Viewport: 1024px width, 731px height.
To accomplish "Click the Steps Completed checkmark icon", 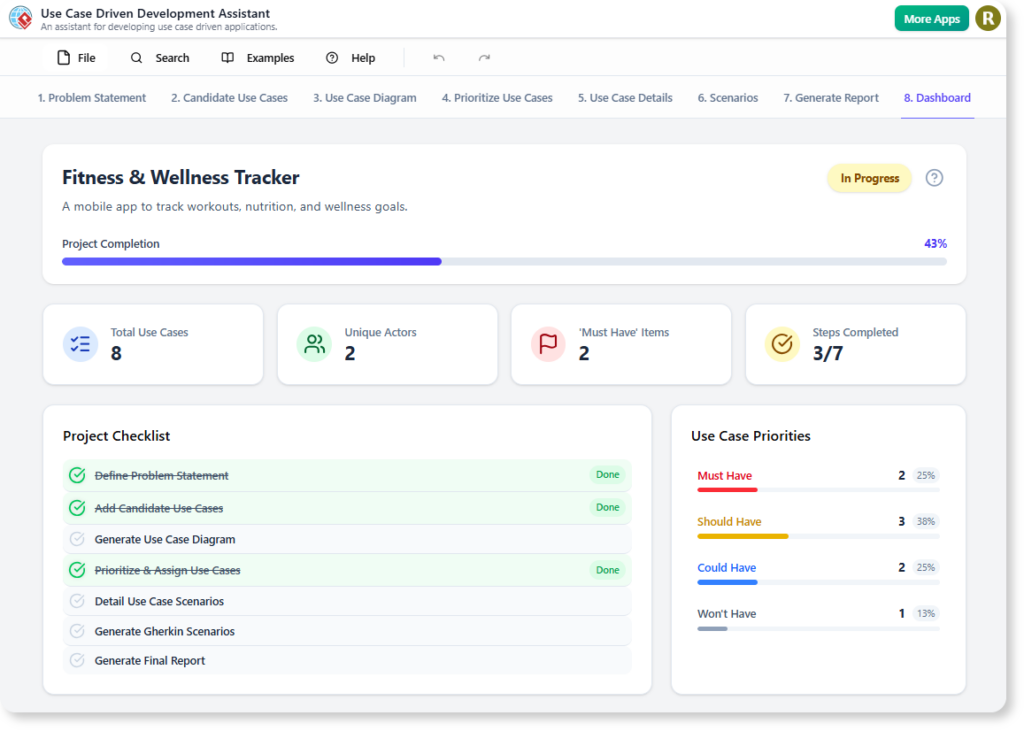I will click(782, 344).
